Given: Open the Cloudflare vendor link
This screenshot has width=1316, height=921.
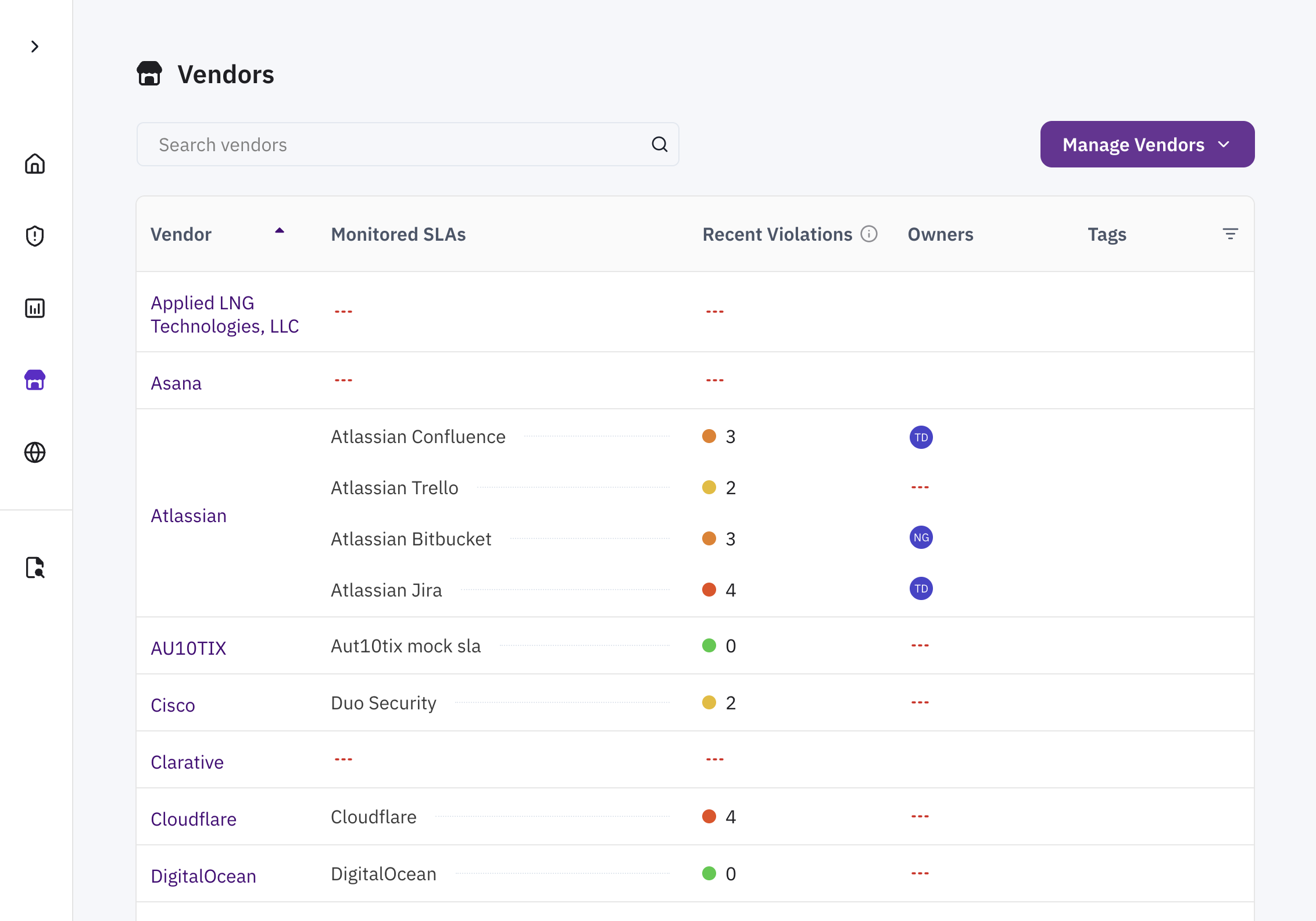Looking at the screenshot, I should point(194,819).
